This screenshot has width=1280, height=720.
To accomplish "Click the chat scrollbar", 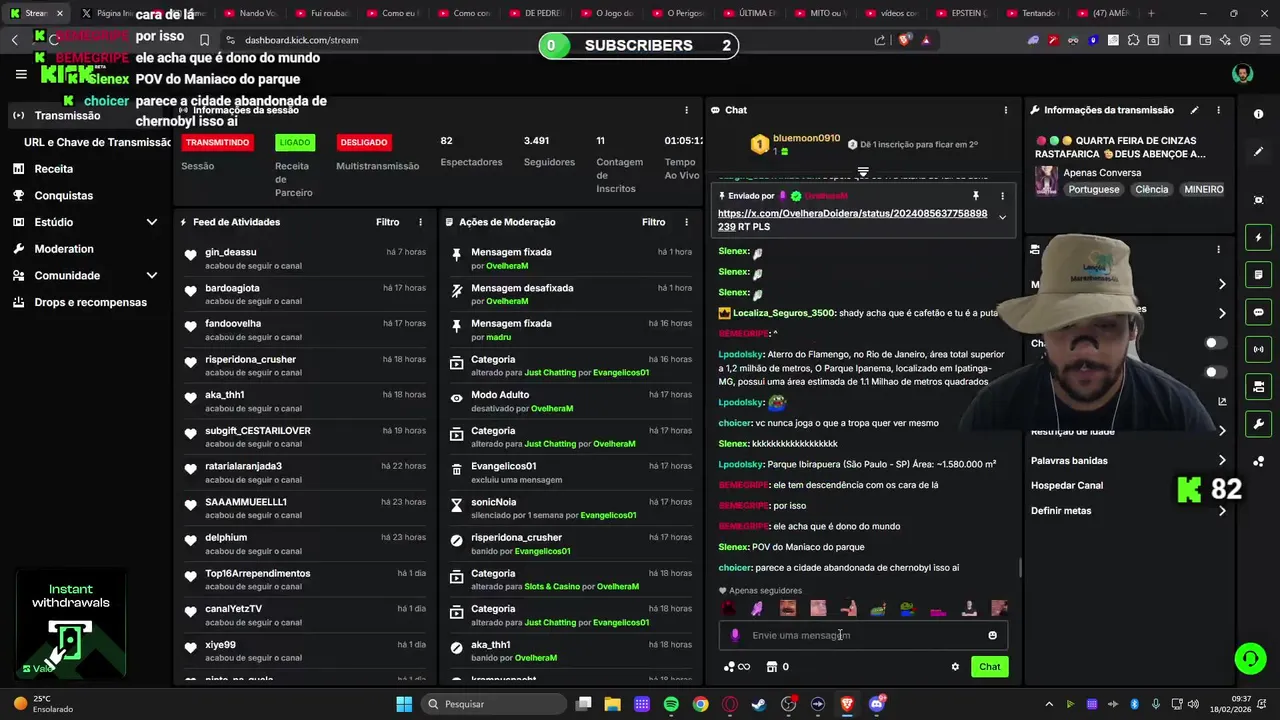I will coord(1019,567).
